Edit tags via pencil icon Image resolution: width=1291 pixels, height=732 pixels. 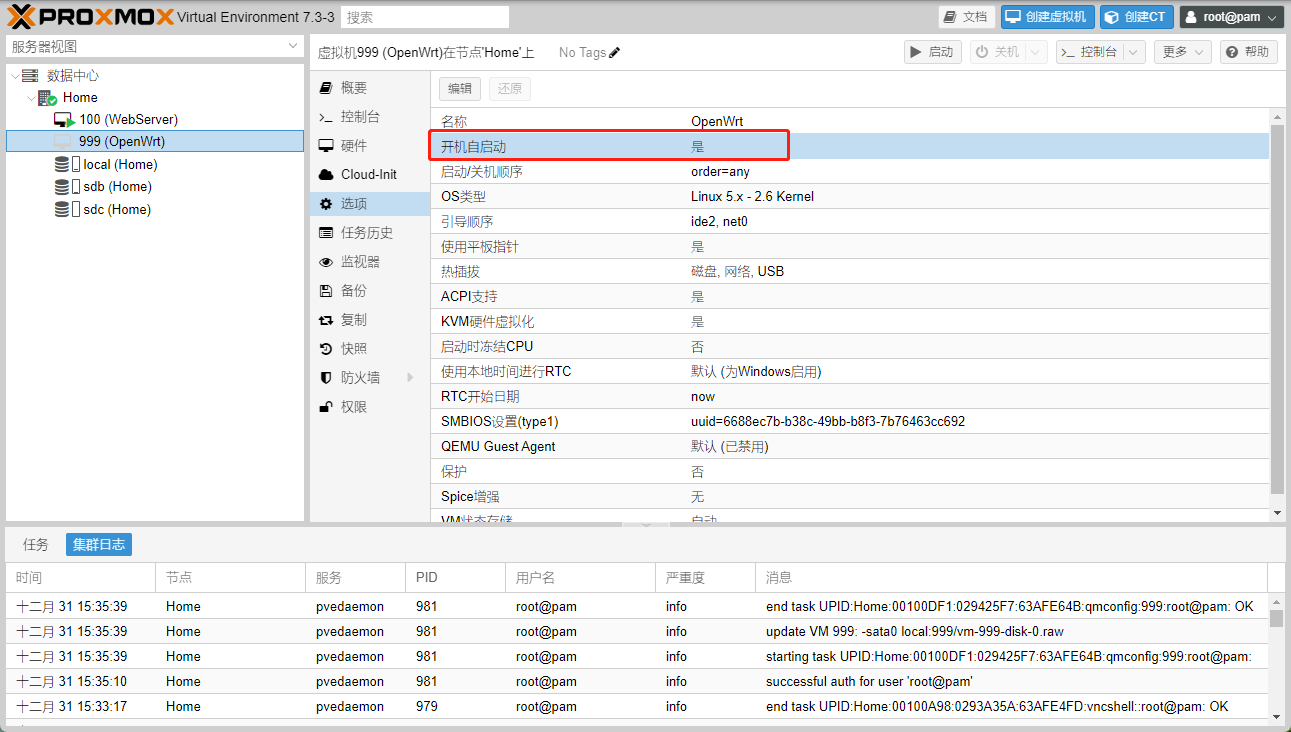[615, 52]
